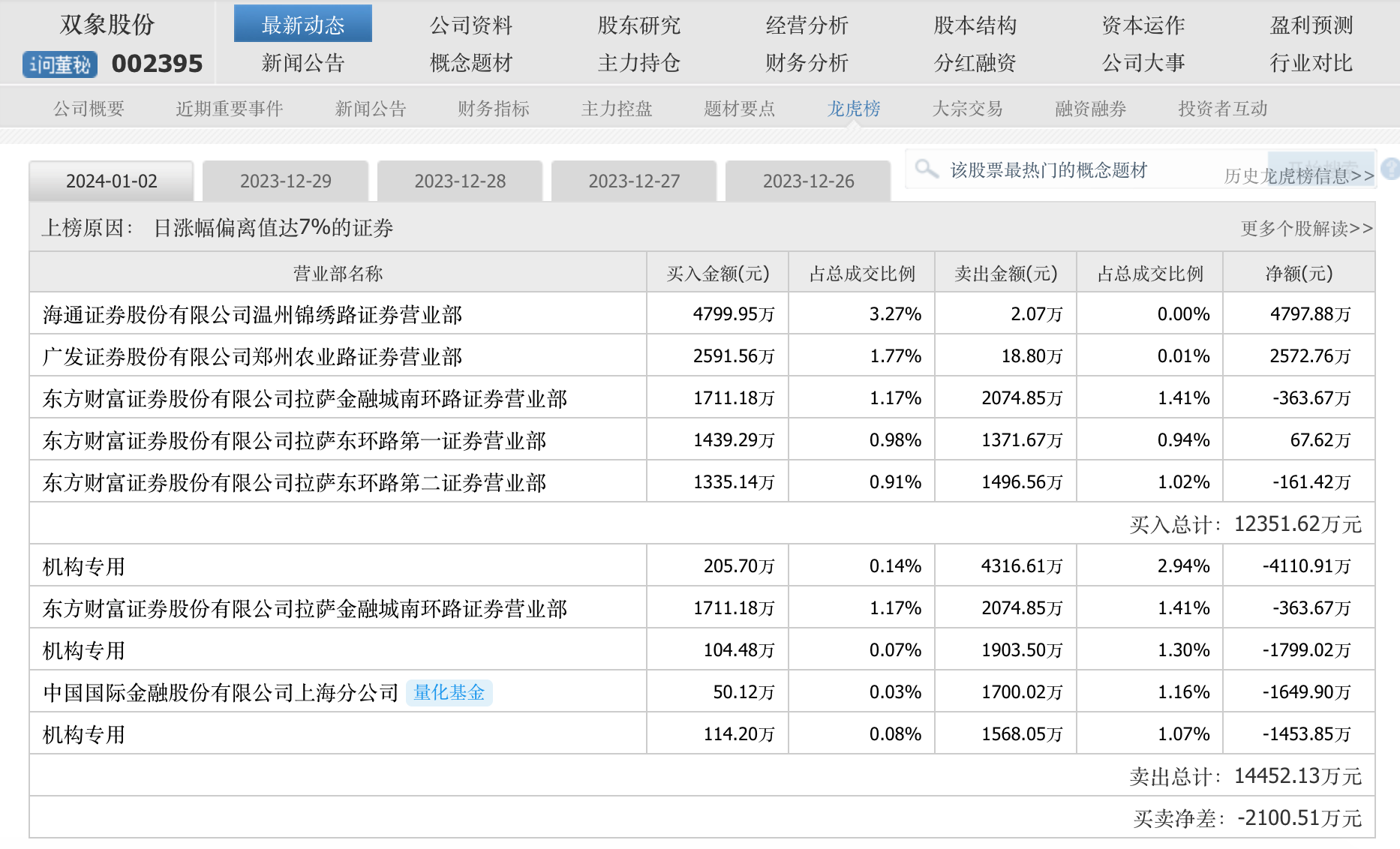Viewport: 1400px width, 849px height.
Task: Click the 买入金额(元) column header
Action: click(x=717, y=274)
